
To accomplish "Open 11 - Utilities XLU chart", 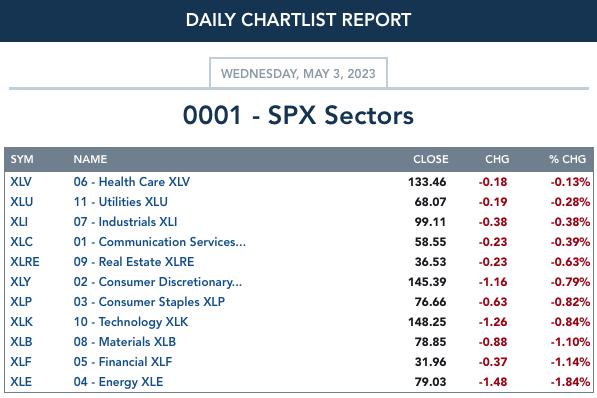I will tap(121, 202).
